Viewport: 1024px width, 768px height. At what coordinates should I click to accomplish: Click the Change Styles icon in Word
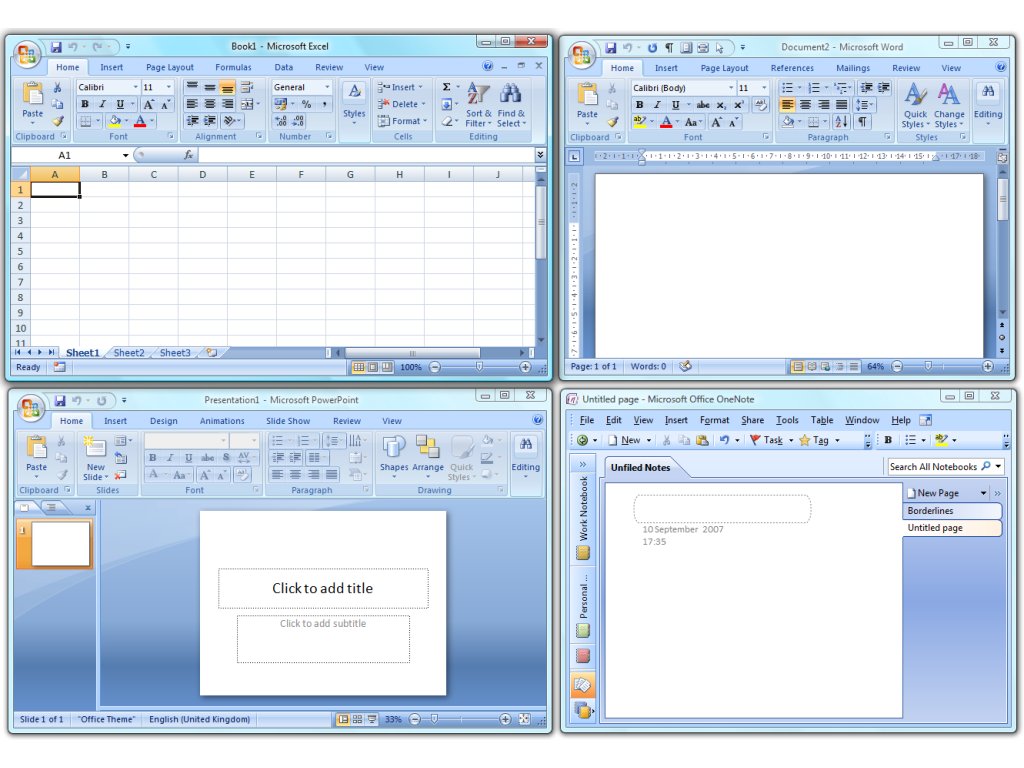point(948,94)
